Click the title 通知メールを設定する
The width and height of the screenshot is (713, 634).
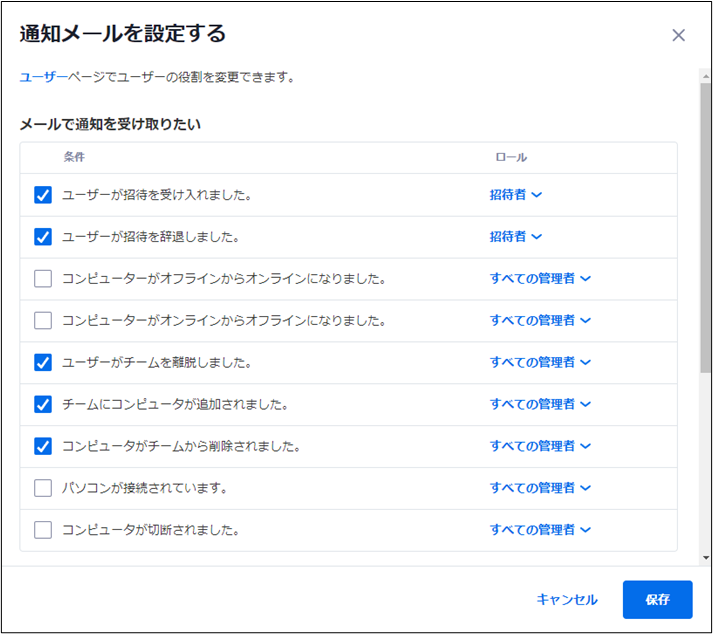[123, 34]
